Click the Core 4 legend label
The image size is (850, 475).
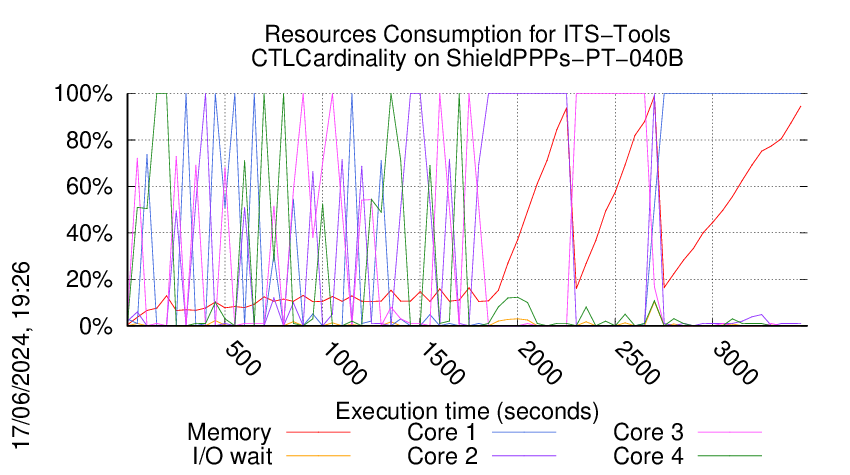648,456
